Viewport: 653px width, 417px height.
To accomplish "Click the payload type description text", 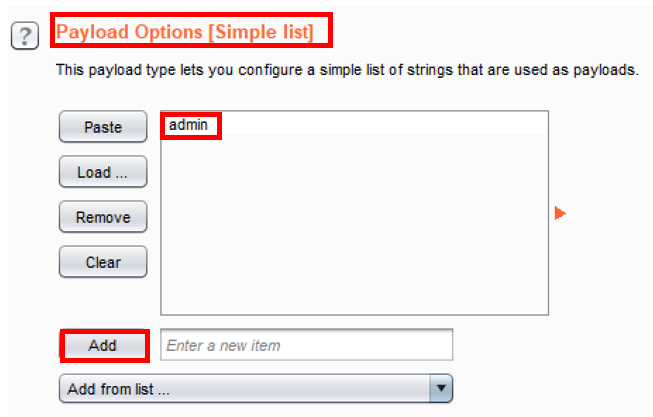I will point(346,72).
